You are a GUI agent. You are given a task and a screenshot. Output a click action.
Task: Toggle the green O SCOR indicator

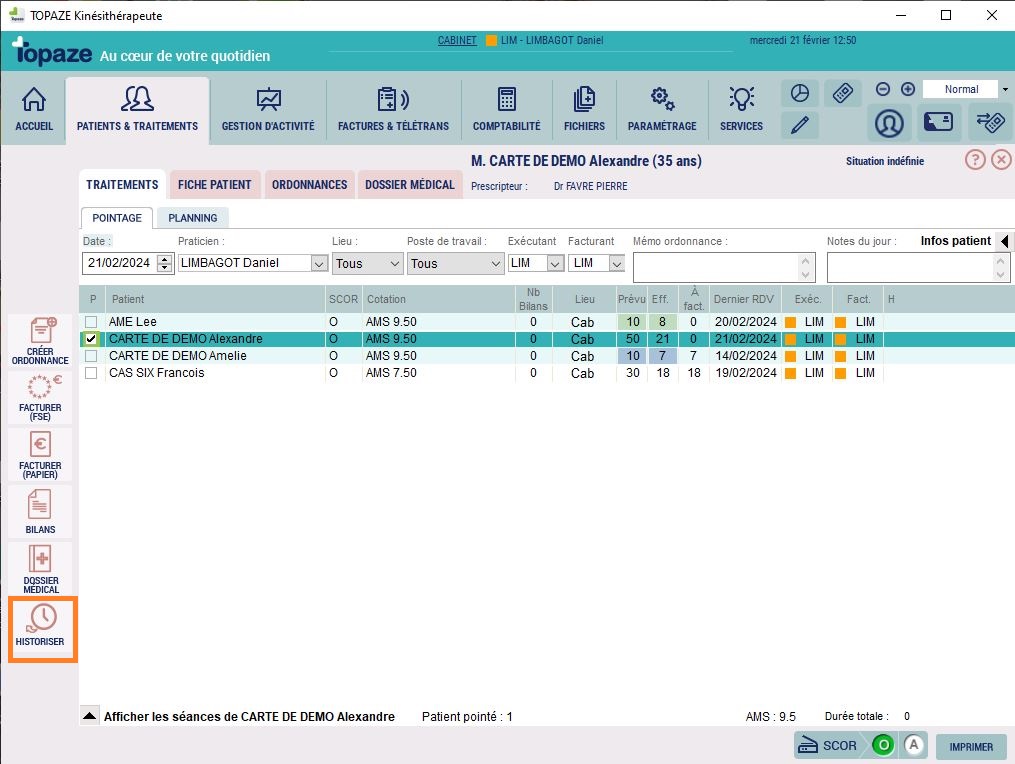click(883, 745)
